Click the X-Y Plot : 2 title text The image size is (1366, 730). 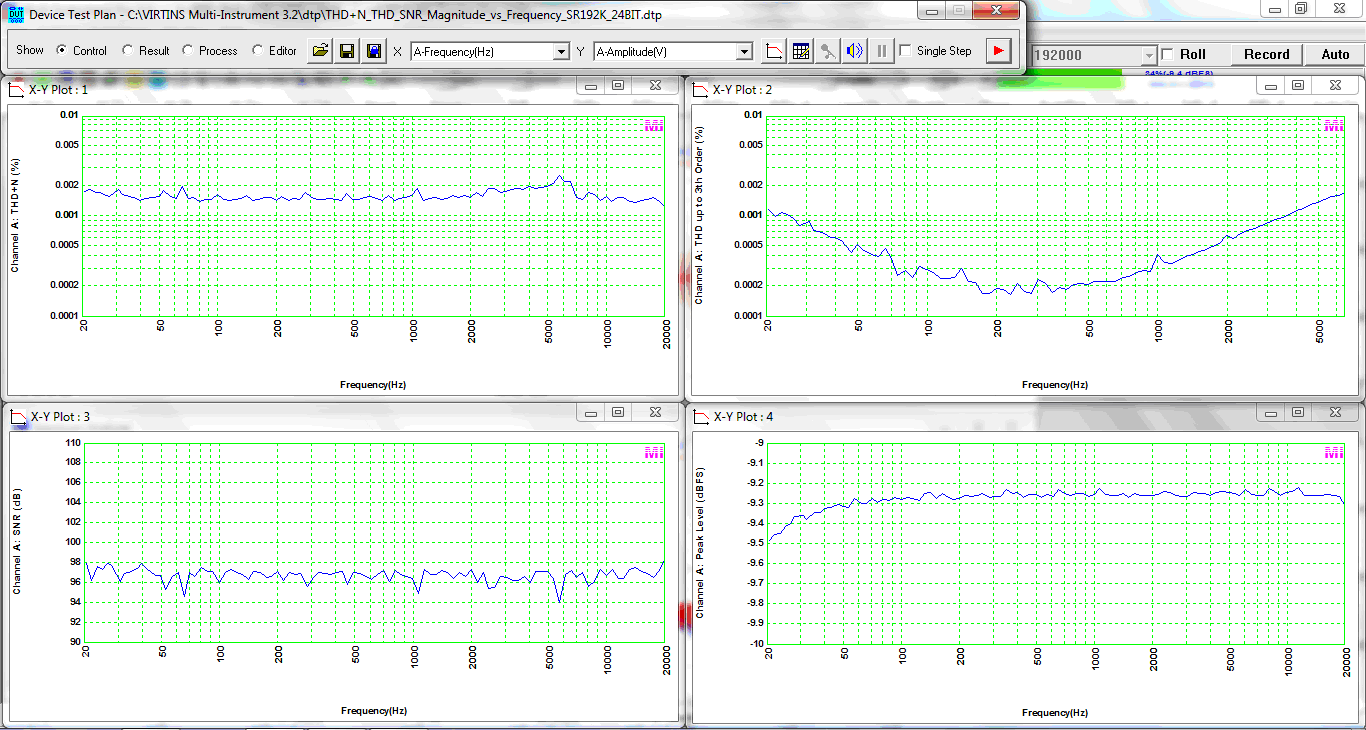[742, 90]
